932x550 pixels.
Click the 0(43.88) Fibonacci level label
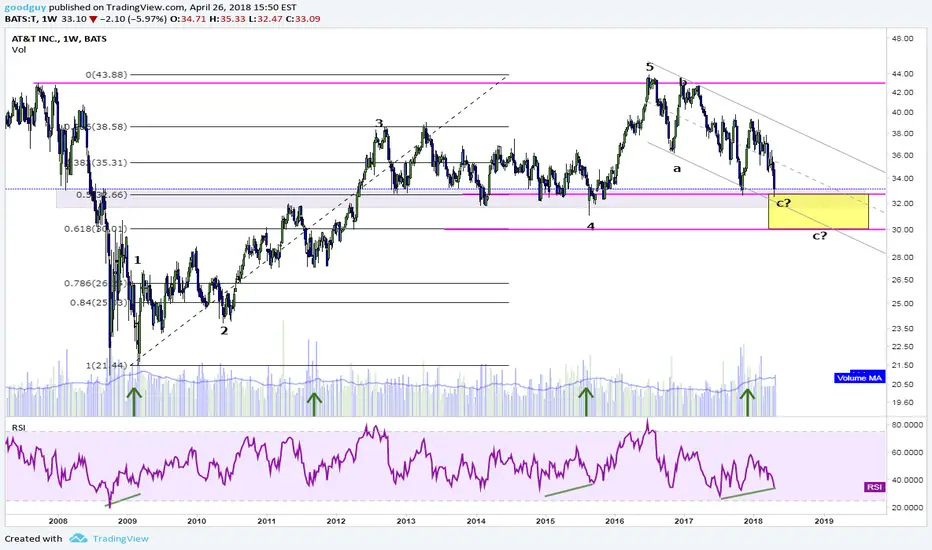[x=106, y=74]
